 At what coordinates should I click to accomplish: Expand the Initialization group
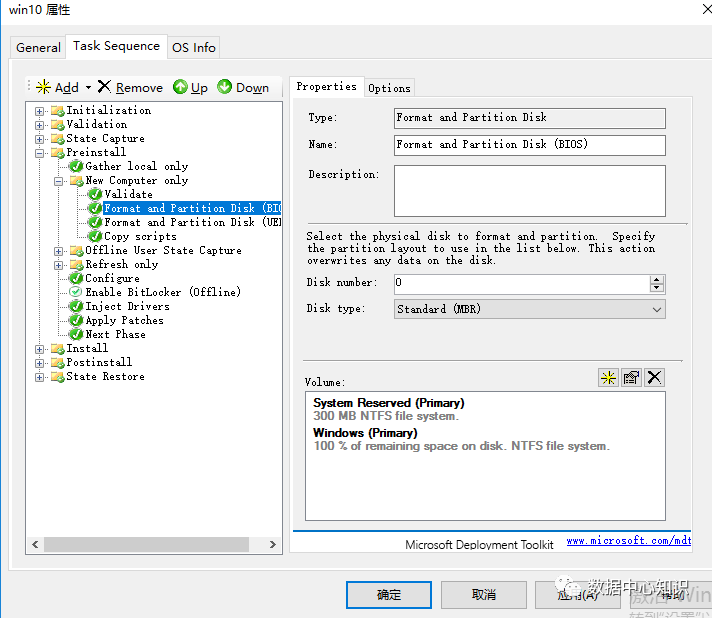(x=40, y=111)
